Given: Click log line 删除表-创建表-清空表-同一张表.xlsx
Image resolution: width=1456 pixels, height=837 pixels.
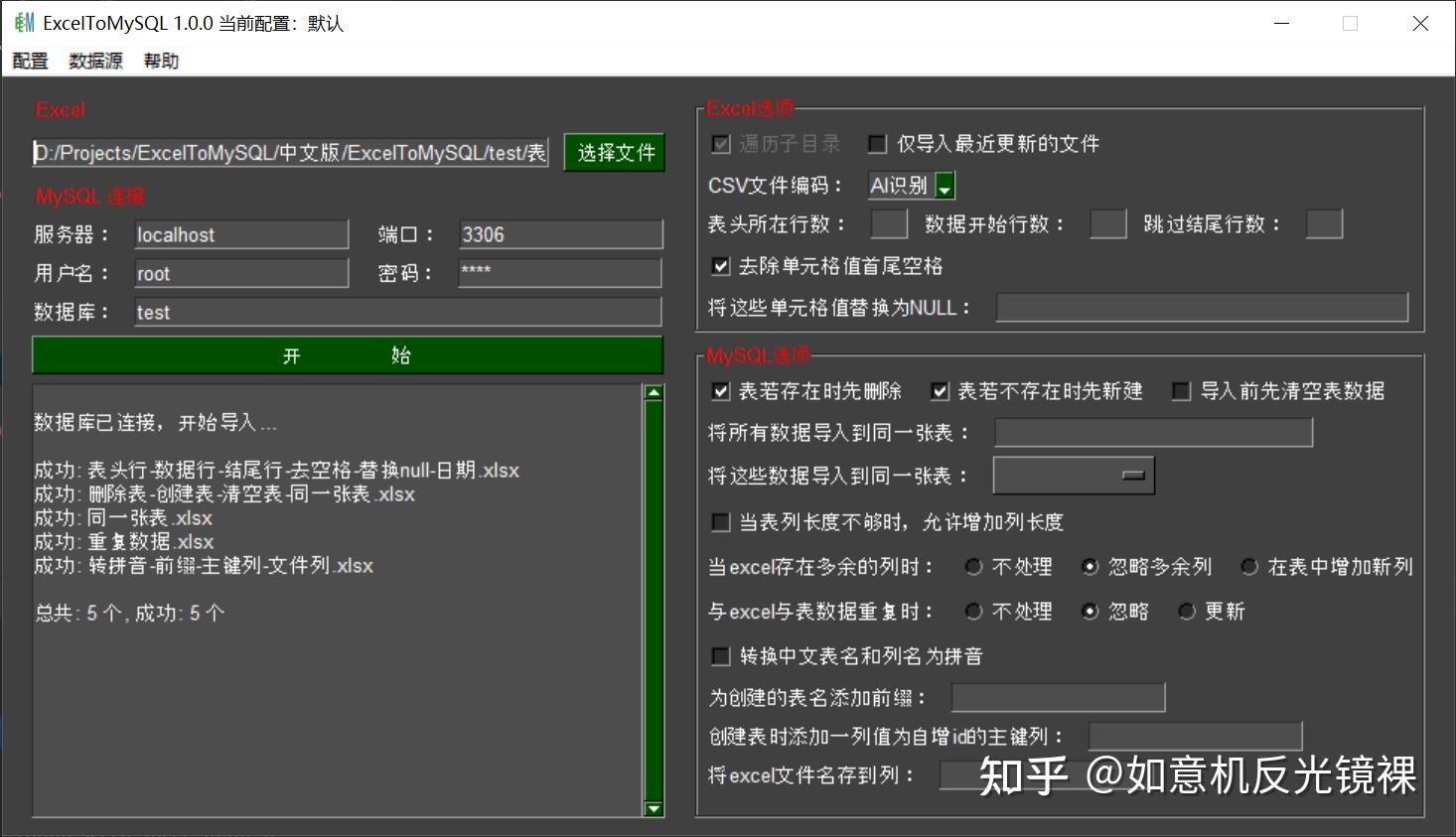Looking at the screenshot, I should tap(224, 494).
